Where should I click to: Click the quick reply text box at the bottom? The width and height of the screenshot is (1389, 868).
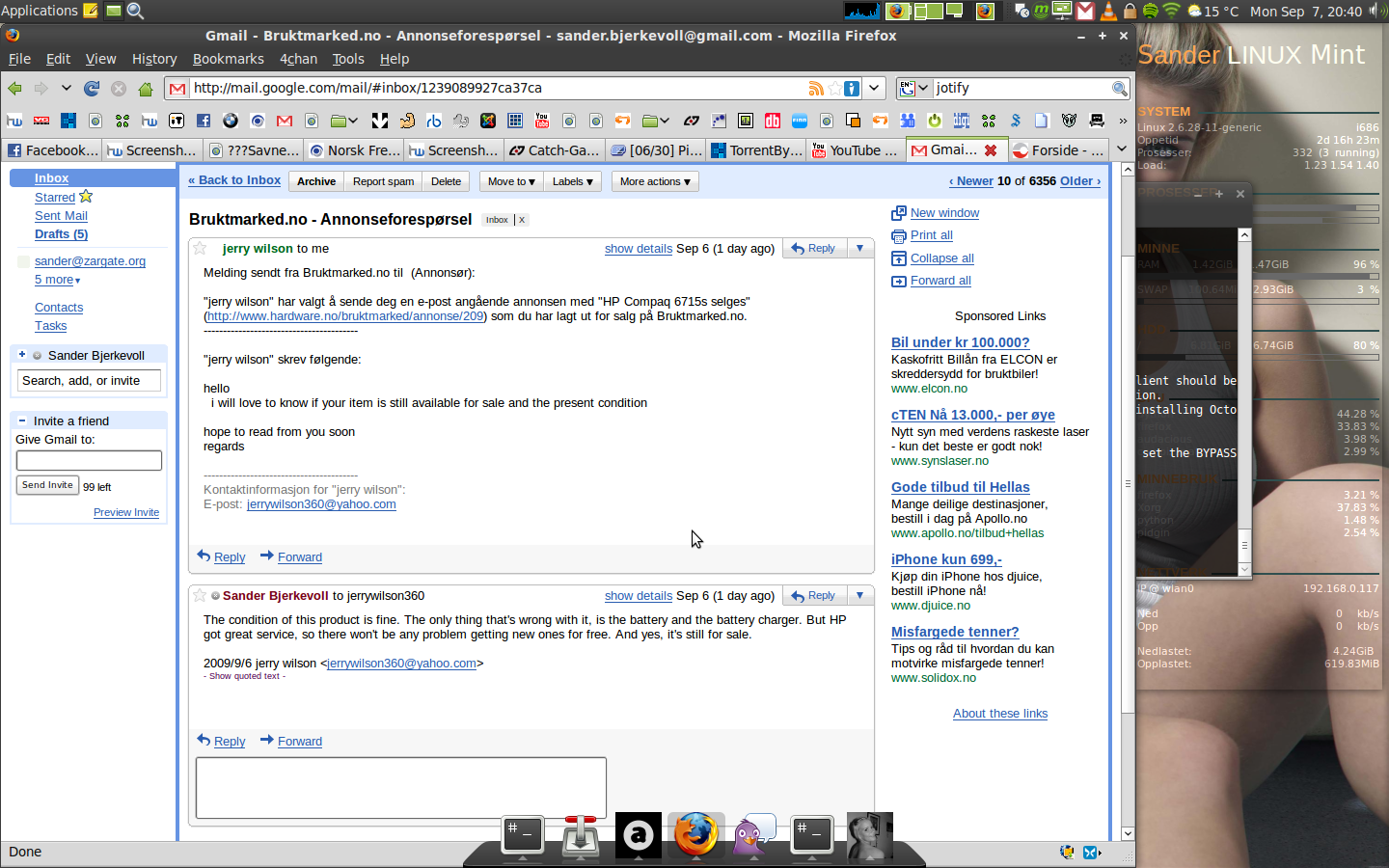pos(401,788)
